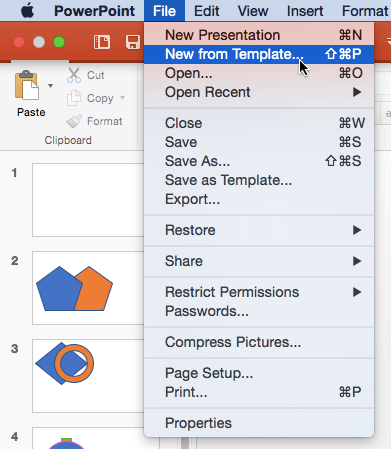Open the Insert menu
Image resolution: width=391 pixels, height=449 pixels.
[x=305, y=11]
